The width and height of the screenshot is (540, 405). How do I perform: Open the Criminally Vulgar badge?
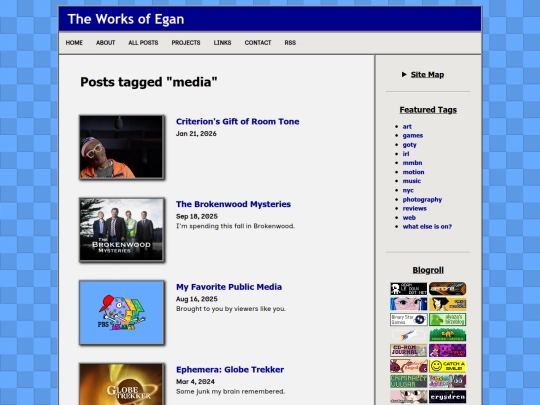pos(408,382)
